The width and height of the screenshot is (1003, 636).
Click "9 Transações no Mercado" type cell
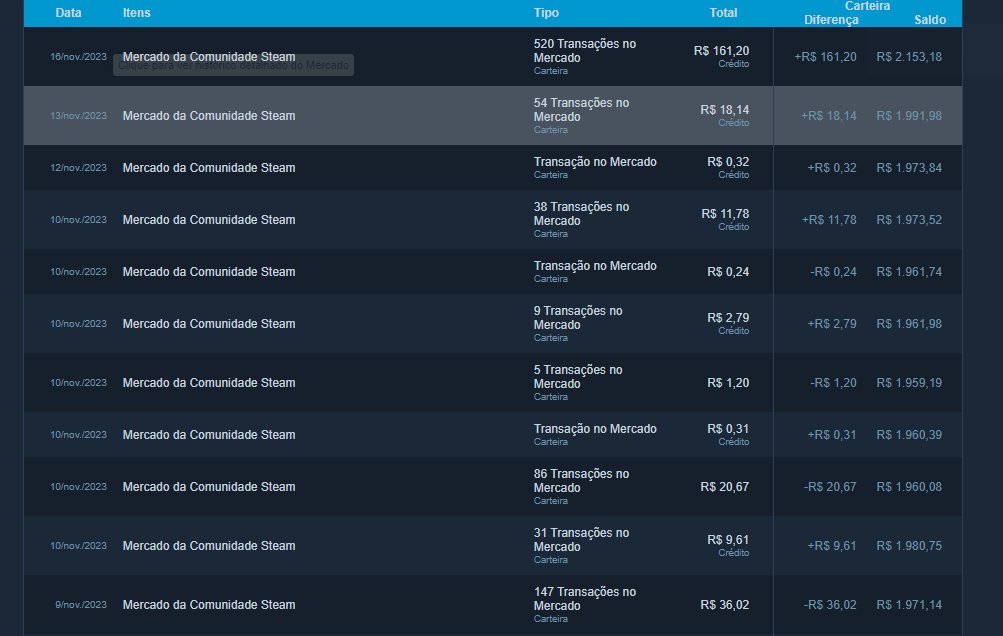pos(578,318)
